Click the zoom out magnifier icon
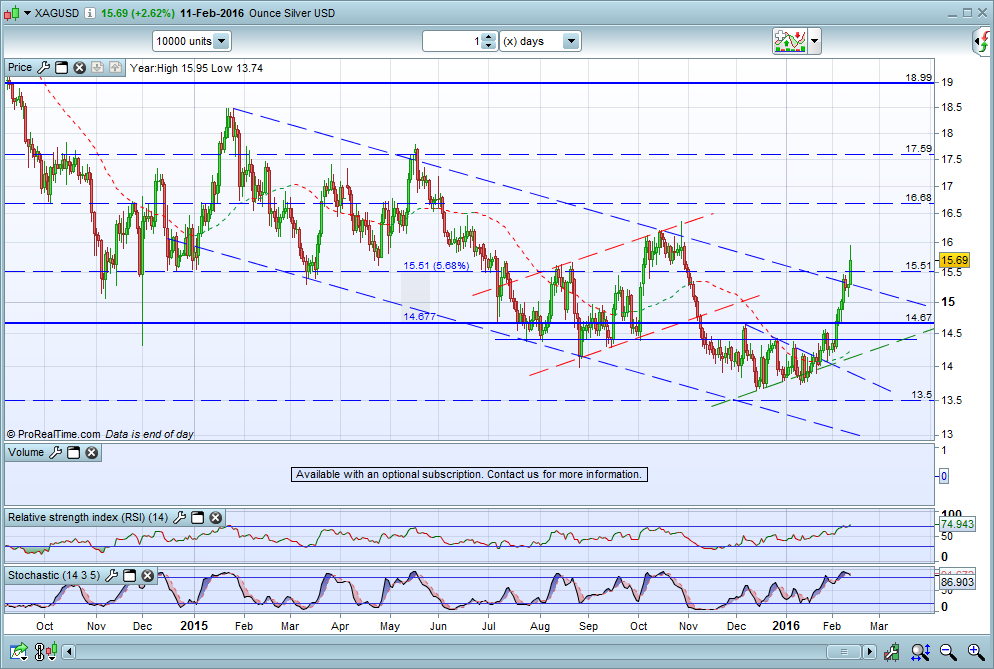994x669 pixels. (948, 651)
